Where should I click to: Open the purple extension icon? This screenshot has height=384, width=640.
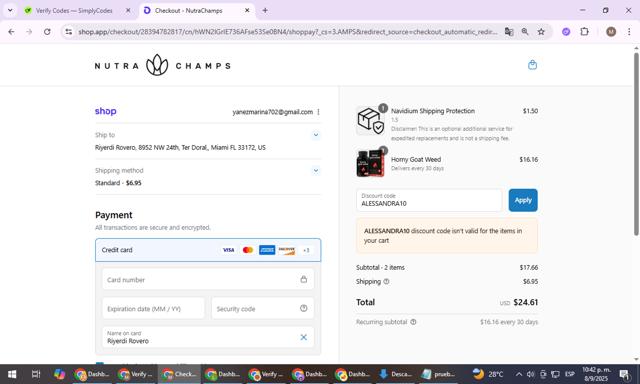pyautogui.click(x=566, y=31)
